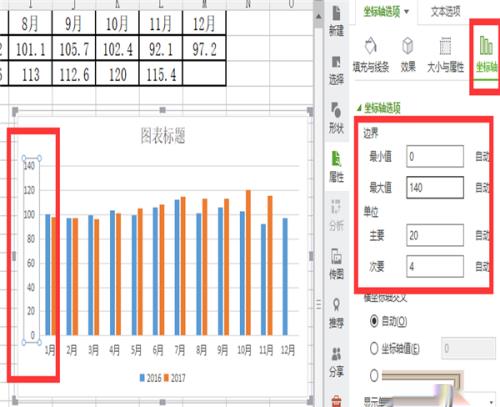The image size is (500, 407).
Task: Select the 自动(O) radio button
Action: point(374,321)
